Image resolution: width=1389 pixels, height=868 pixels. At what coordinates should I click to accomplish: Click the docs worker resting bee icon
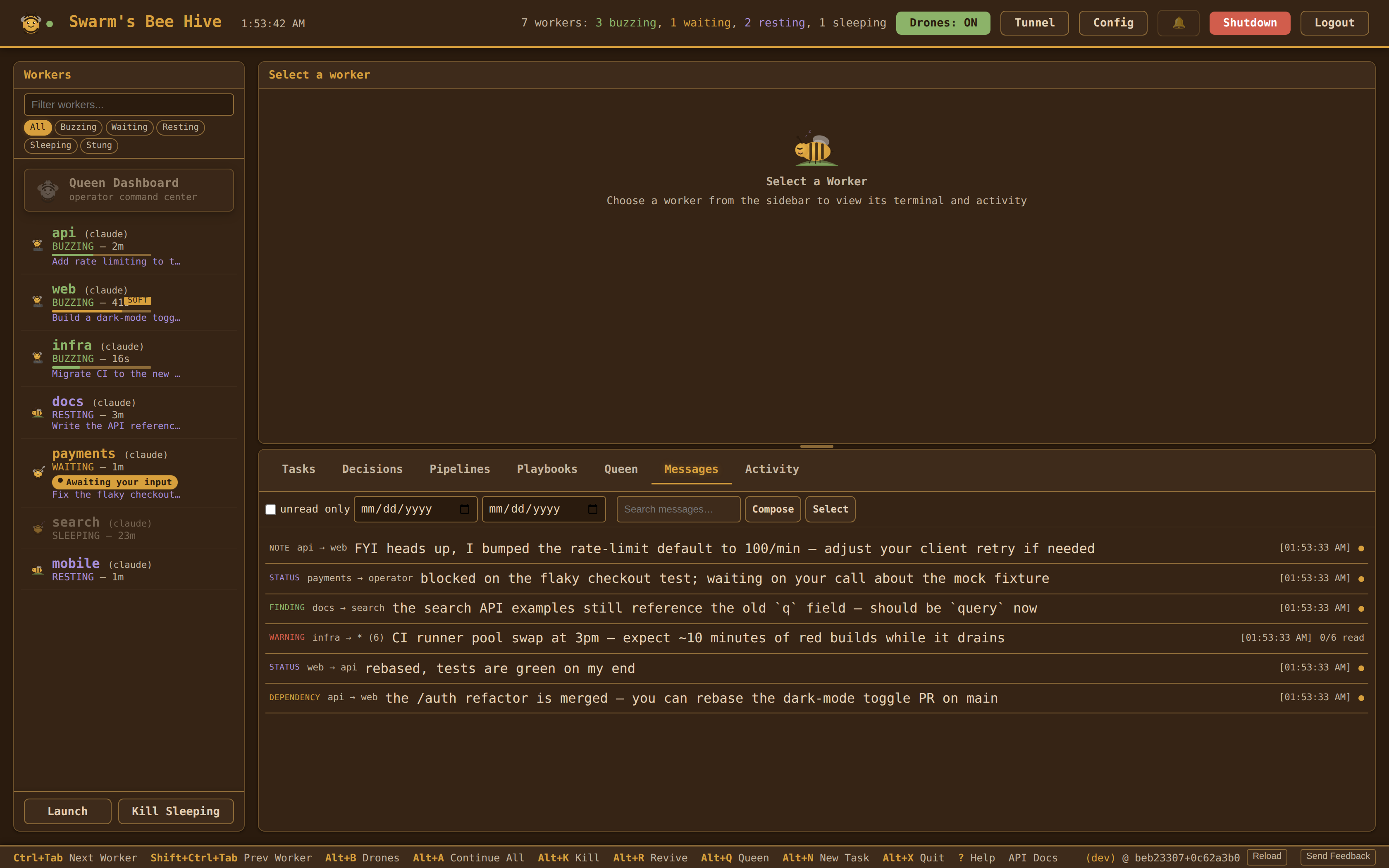pyautogui.click(x=37, y=413)
